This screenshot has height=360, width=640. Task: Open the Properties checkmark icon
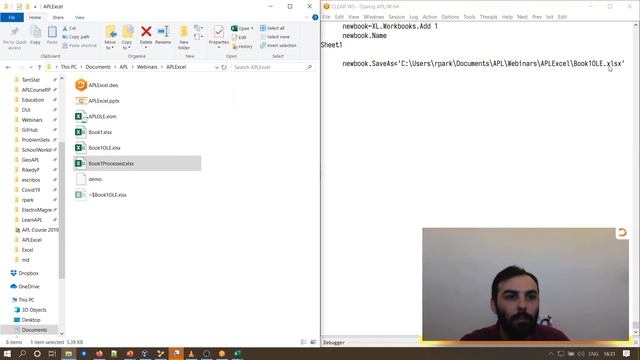[219, 32]
